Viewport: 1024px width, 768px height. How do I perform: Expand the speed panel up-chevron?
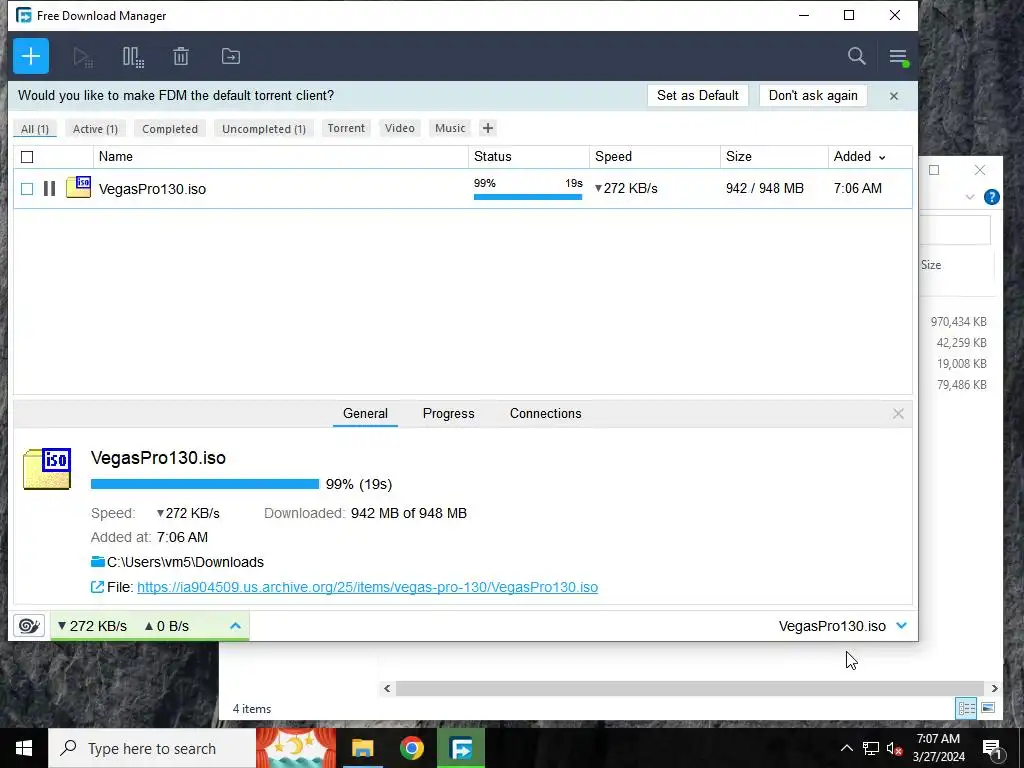click(235, 626)
